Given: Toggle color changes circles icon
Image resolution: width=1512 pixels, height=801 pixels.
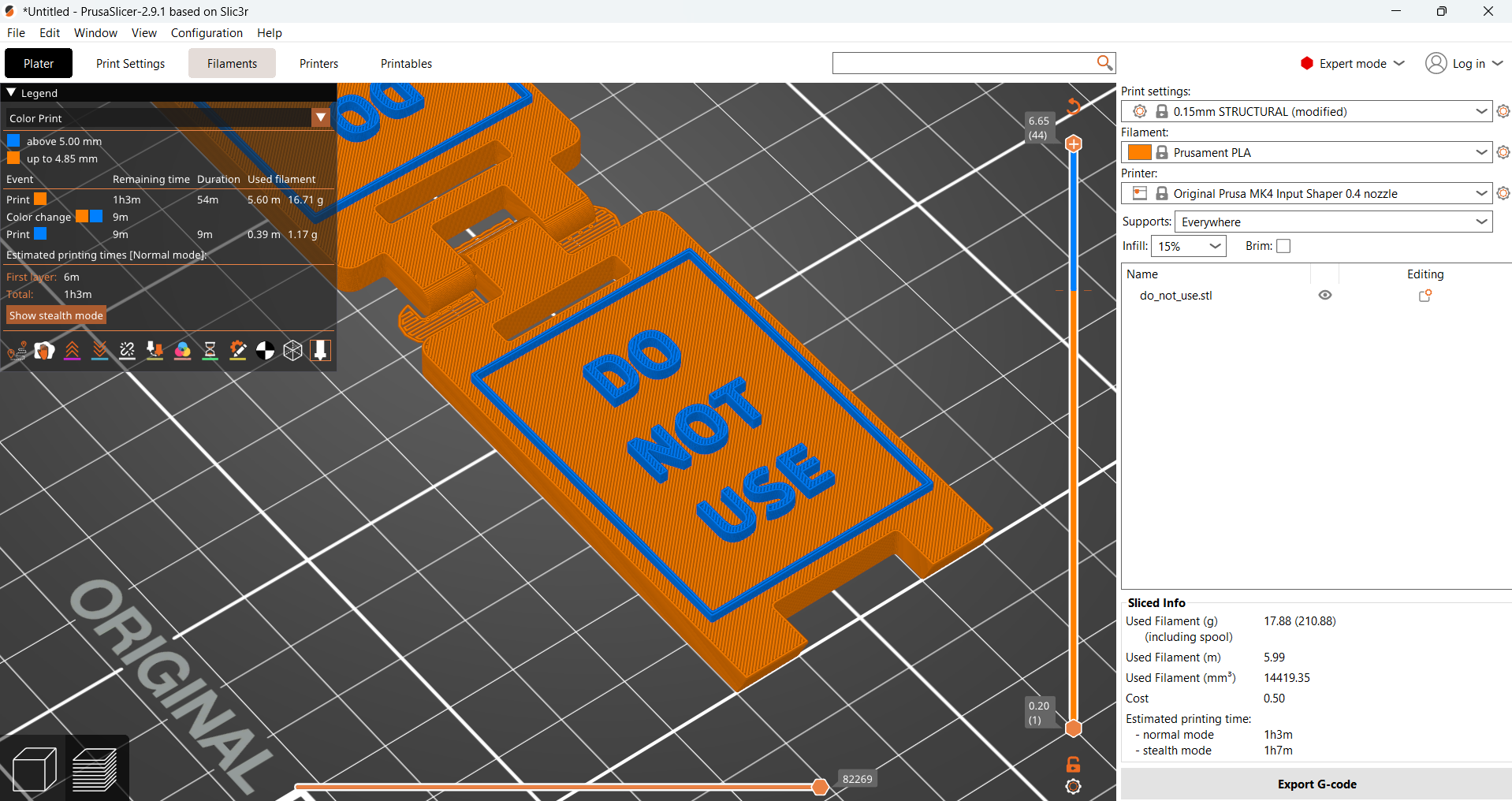Looking at the screenshot, I should click(182, 351).
